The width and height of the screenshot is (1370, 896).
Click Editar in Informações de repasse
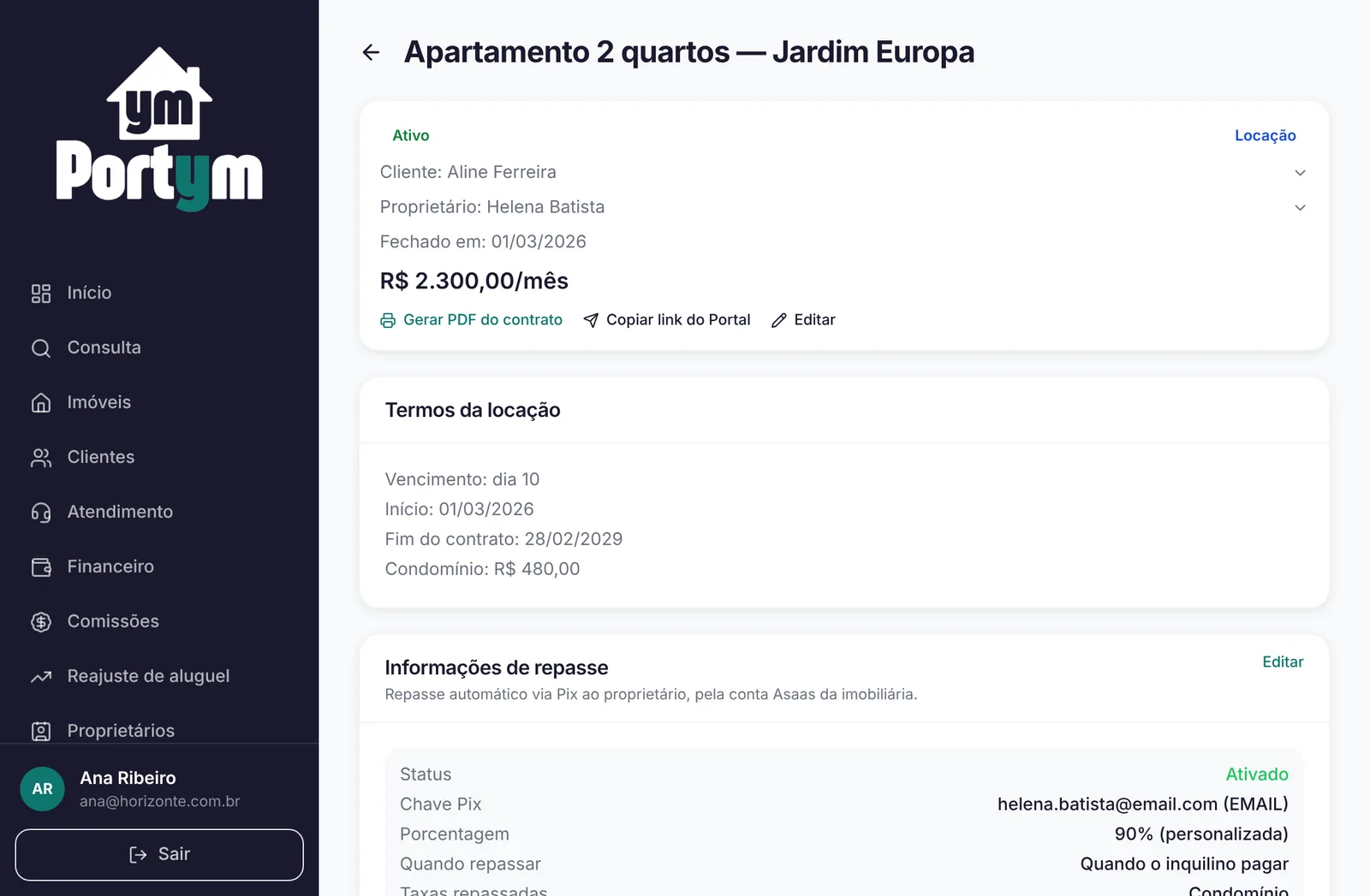(1283, 662)
